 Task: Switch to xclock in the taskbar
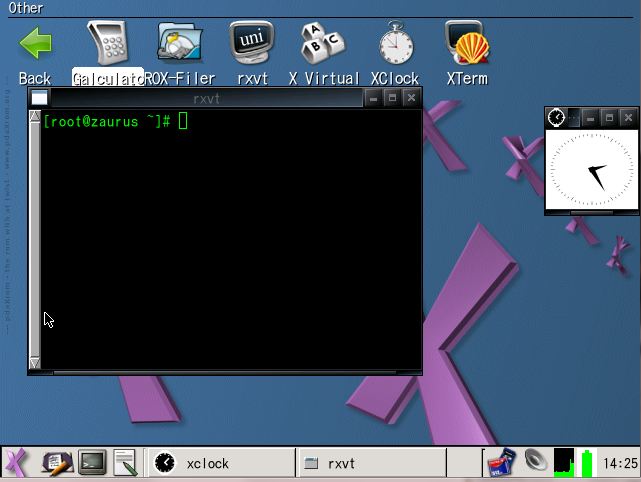click(222, 463)
